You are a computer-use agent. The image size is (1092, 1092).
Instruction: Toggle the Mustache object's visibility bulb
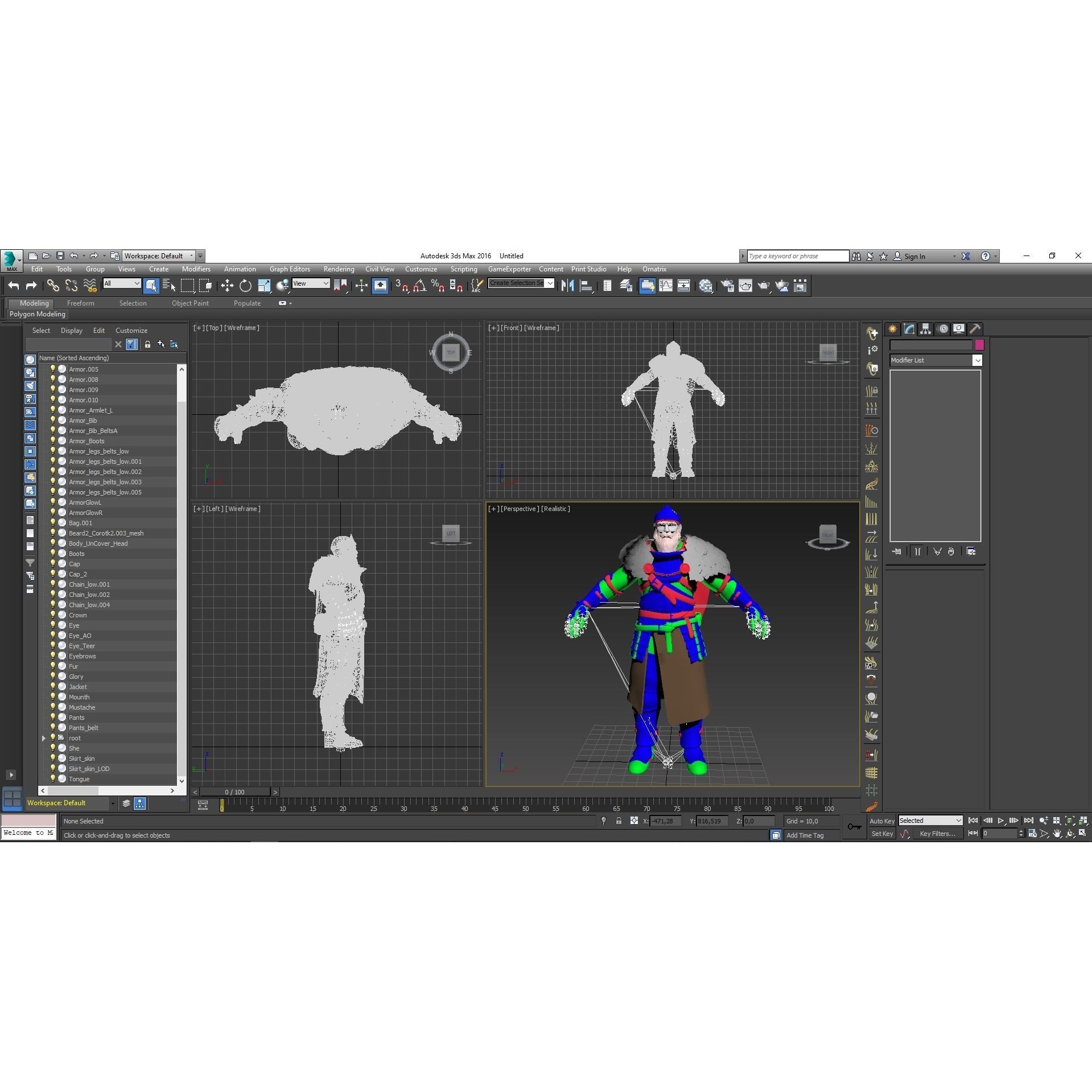[x=53, y=707]
